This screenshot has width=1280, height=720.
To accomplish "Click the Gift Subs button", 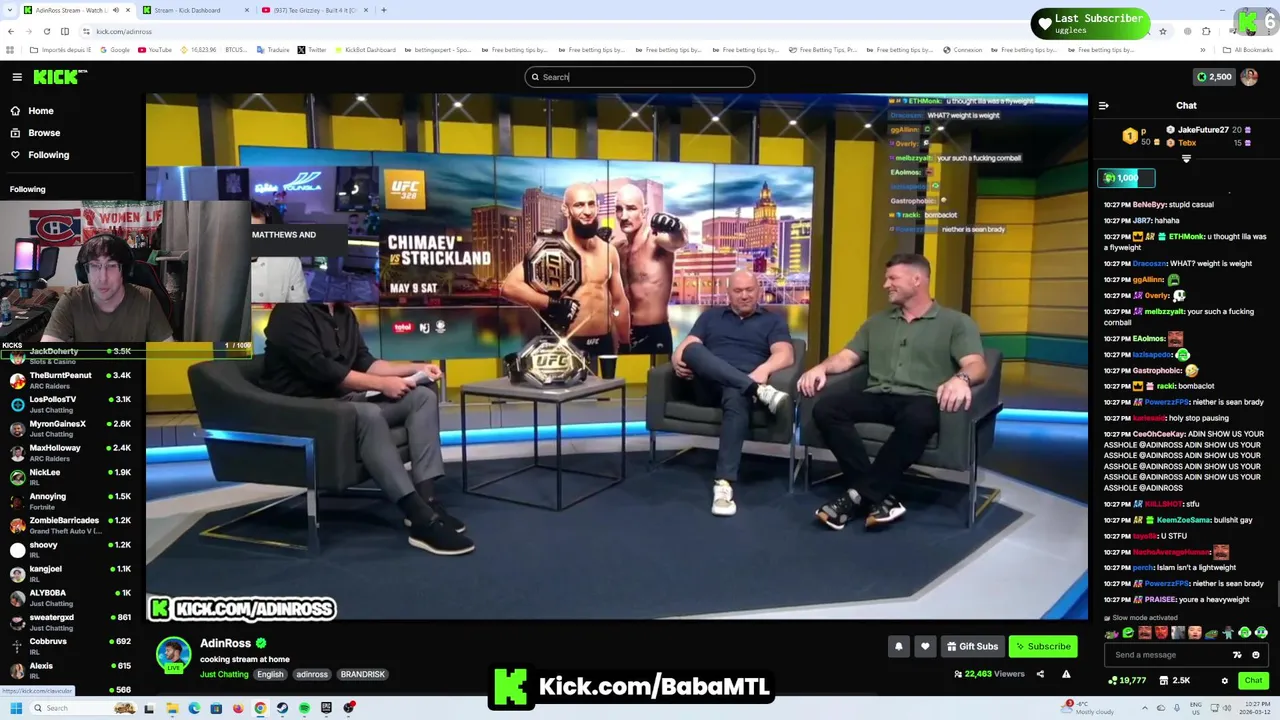I will pyautogui.click(x=972, y=646).
